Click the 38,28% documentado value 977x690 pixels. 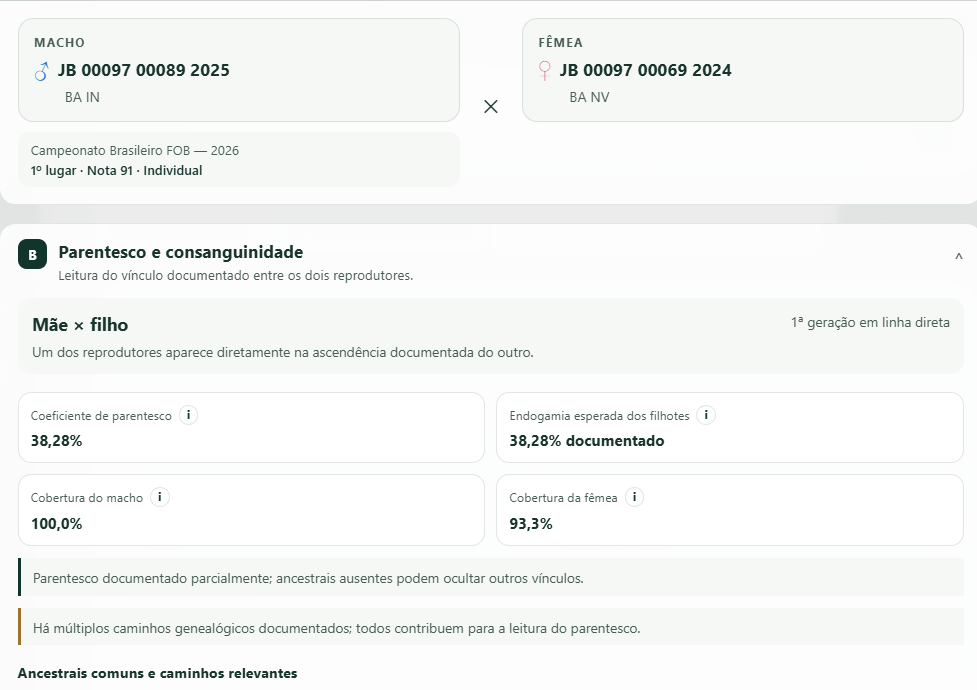click(x=587, y=441)
